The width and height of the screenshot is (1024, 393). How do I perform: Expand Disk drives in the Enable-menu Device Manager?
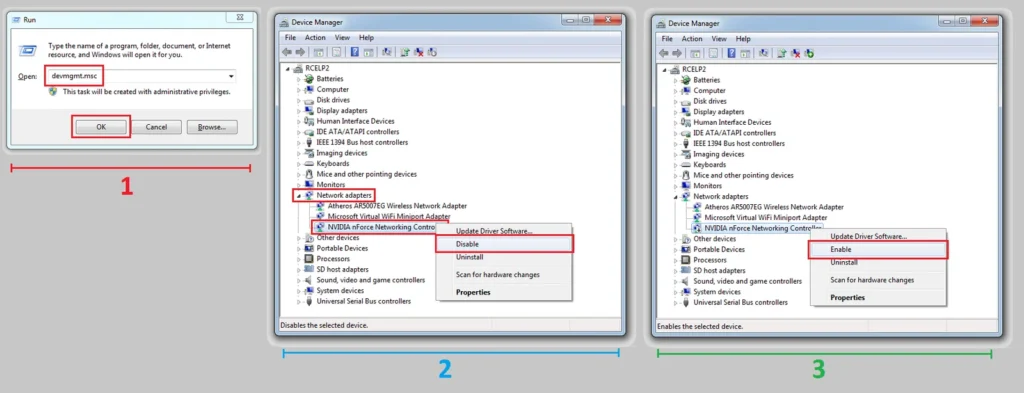[x=676, y=101]
